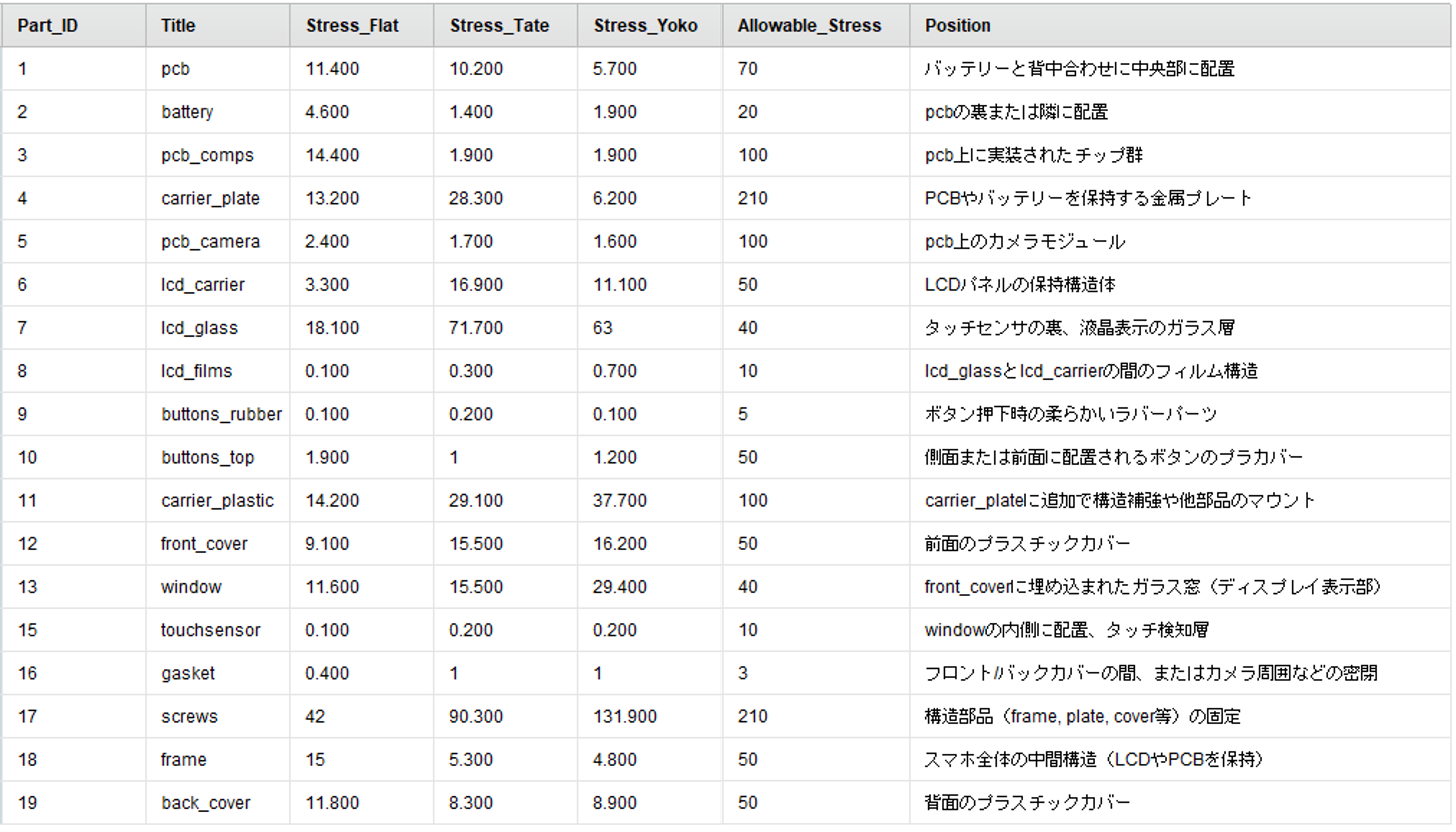The image size is (1456, 832).
Task: Select the 'pcb_comps' cell
Action: pyautogui.click(x=218, y=155)
